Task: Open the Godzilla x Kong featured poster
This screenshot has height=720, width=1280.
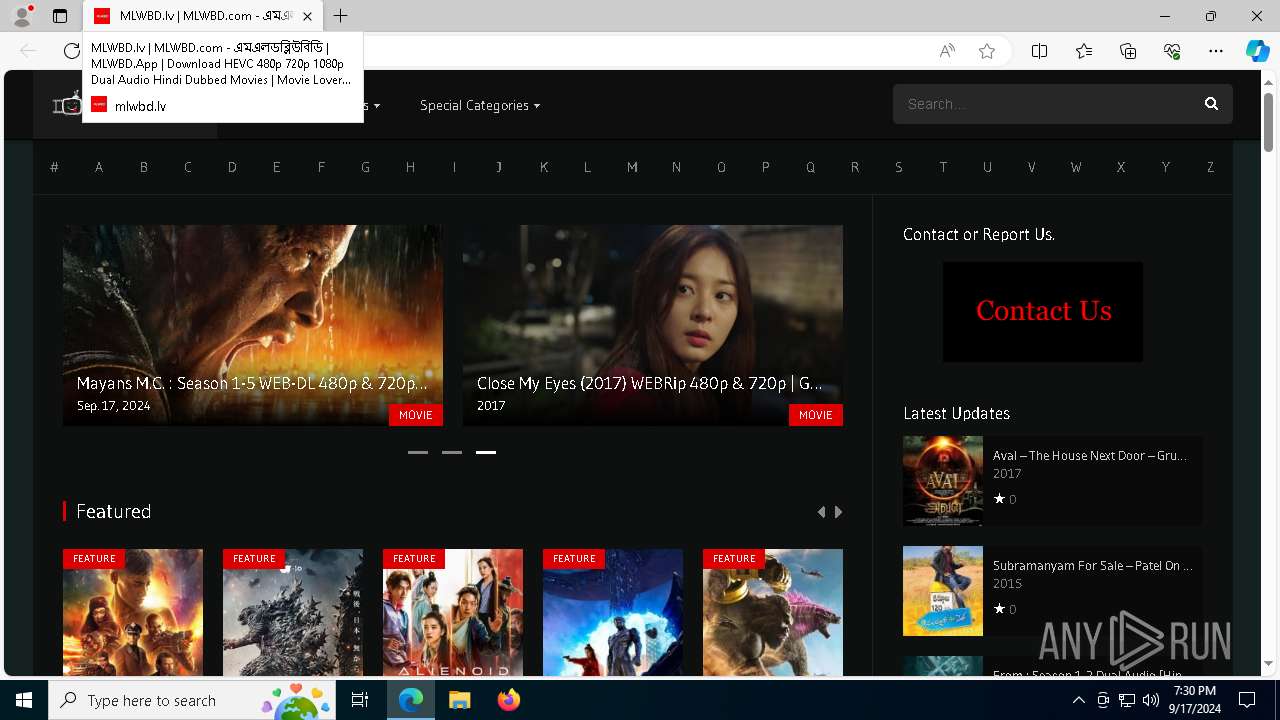Action: coord(773,613)
